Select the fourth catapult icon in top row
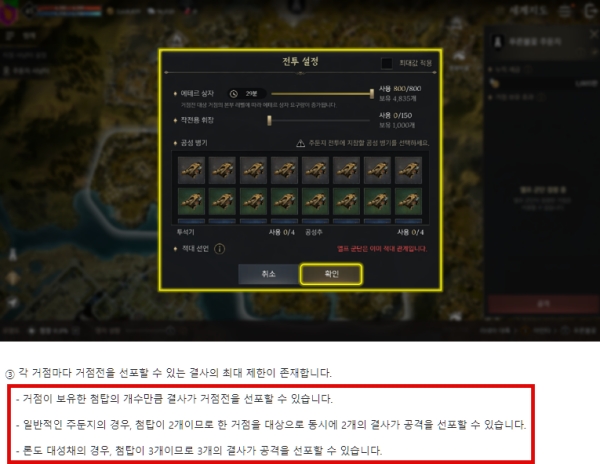This screenshot has width=600, height=464. click(284, 170)
